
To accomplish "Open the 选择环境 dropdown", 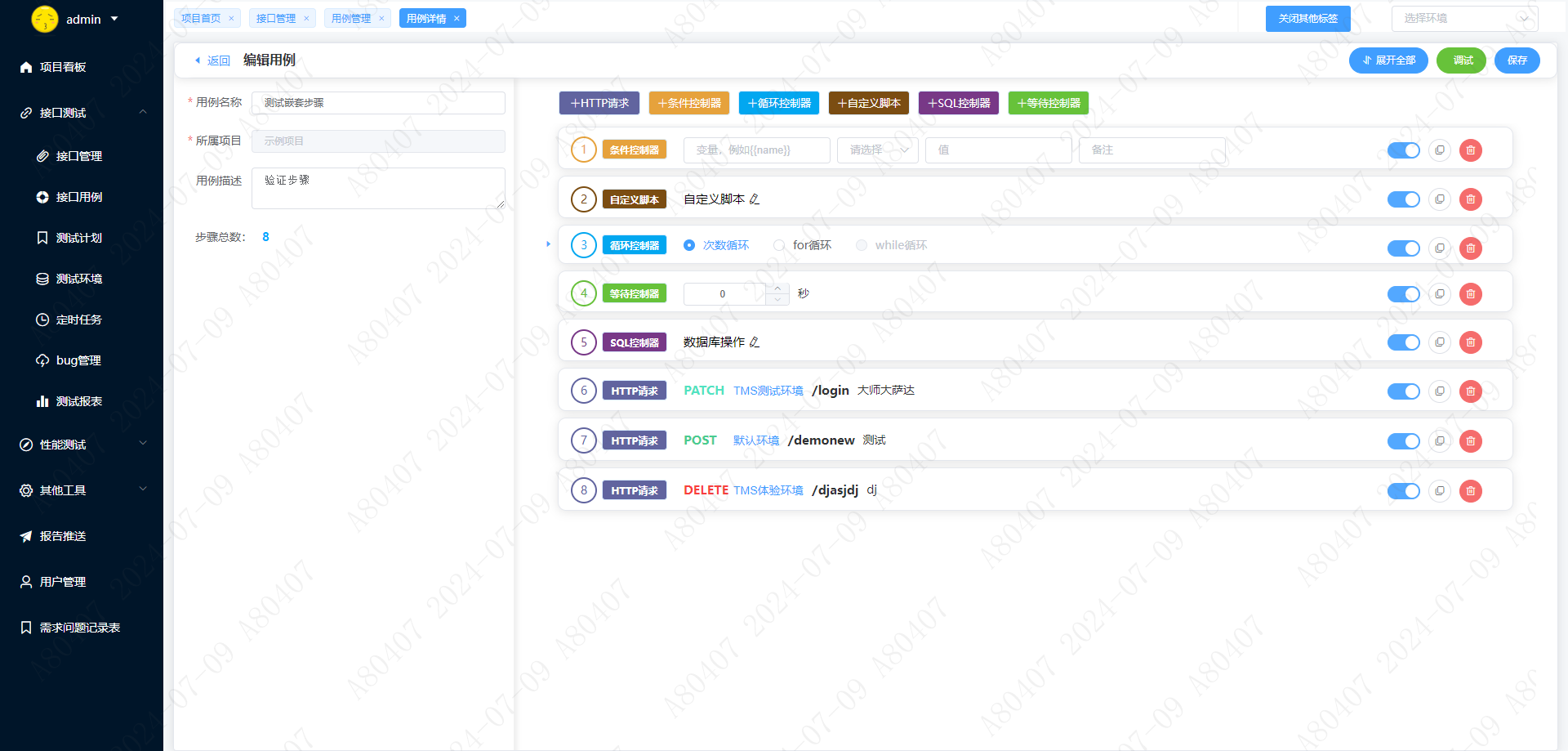I will (1465, 18).
